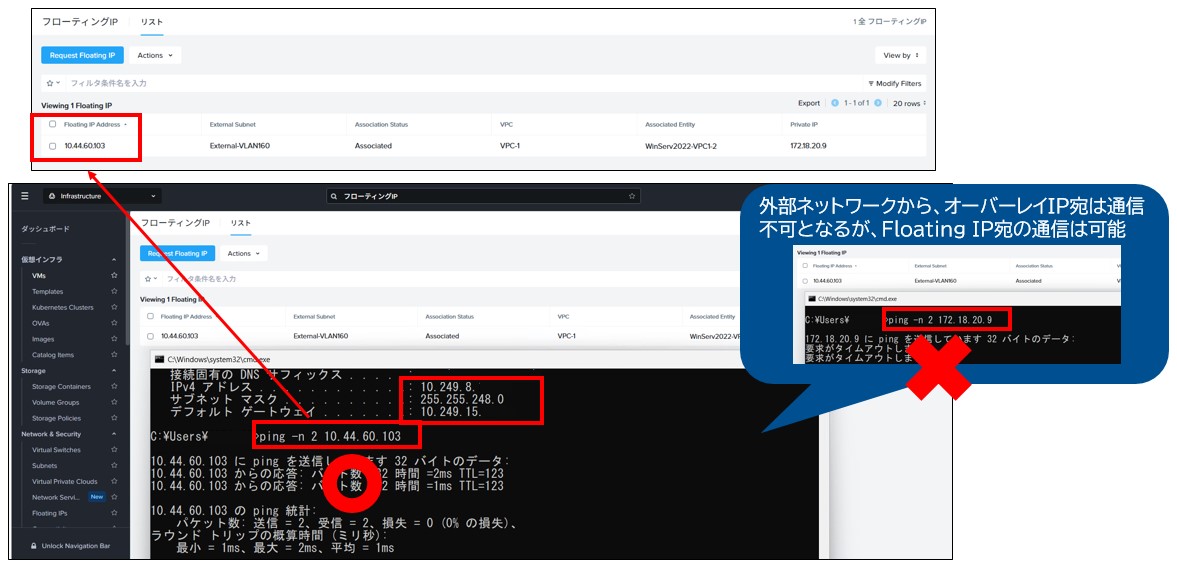The width and height of the screenshot is (1177, 567).
Task: Select the 10.44.60.103 row checkbox in lower table
Action: pos(150,336)
